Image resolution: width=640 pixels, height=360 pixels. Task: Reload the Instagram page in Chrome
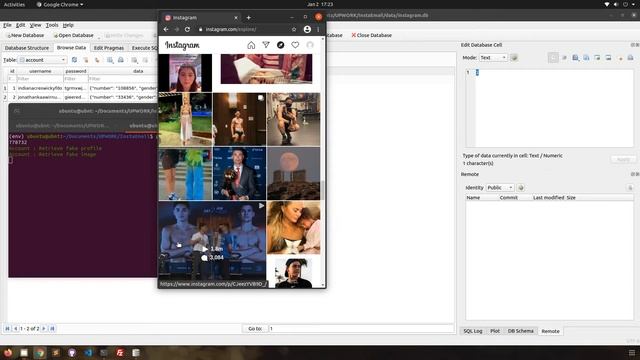click(187, 29)
